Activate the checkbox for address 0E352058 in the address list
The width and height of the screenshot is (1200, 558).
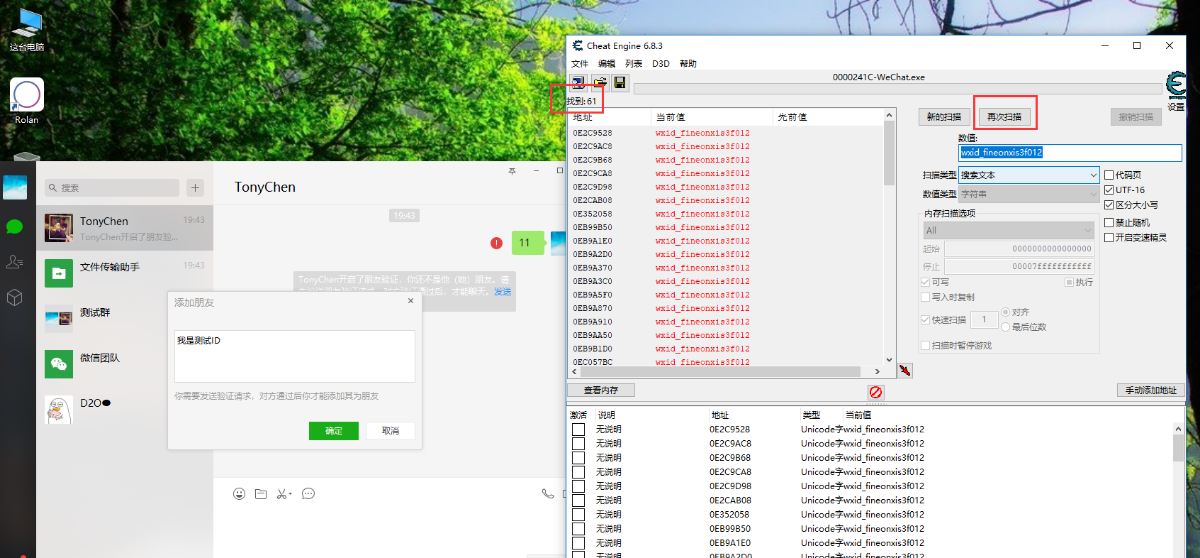578,513
